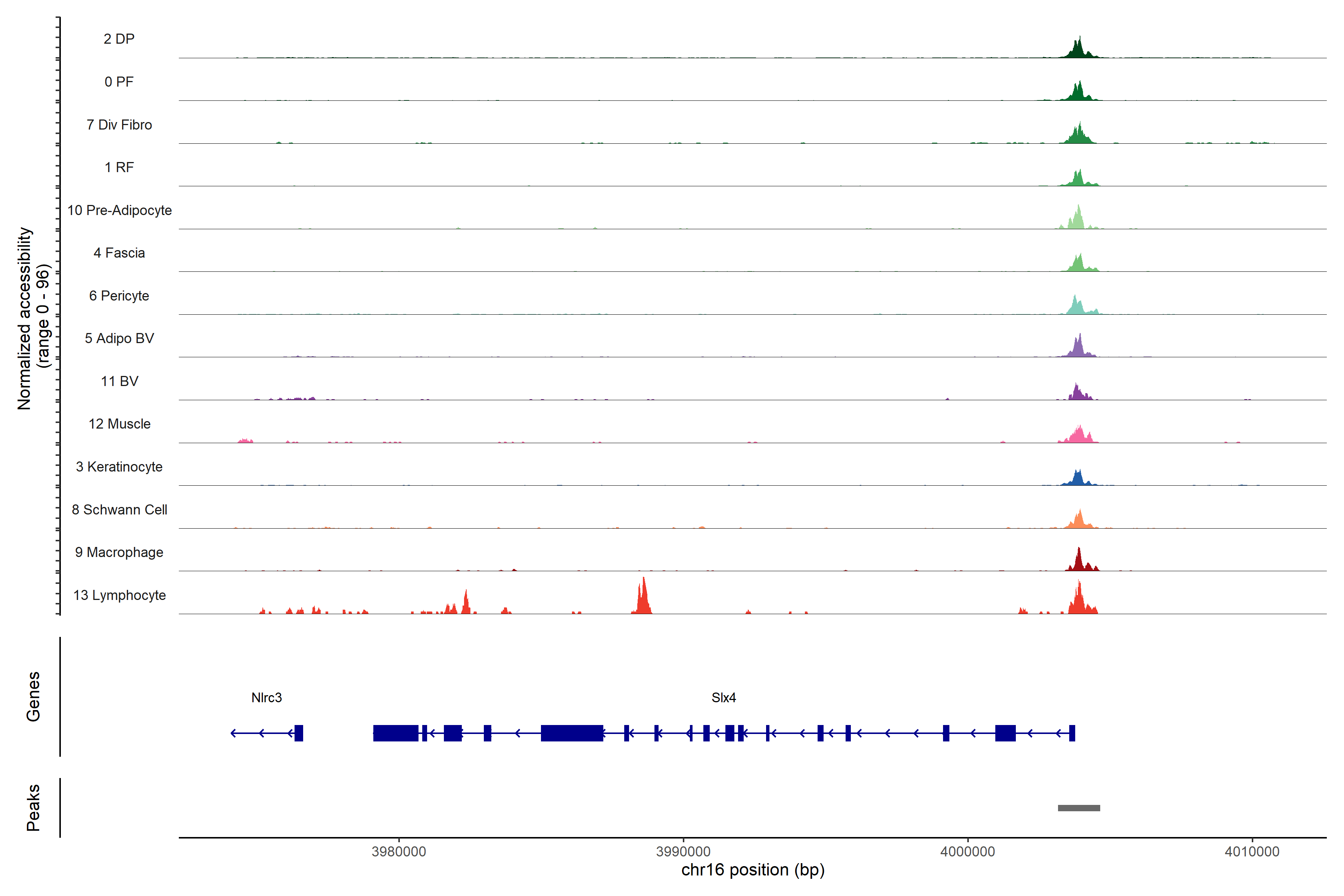Click the chr16 position (bp) axis title
The width and height of the screenshot is (1344, 896).
coord(753,870)
